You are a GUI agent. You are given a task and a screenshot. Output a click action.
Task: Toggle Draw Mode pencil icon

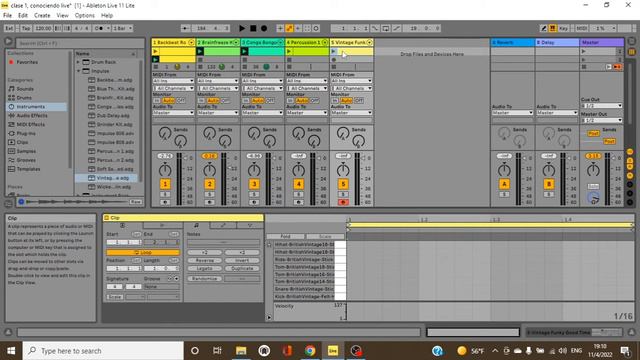(x=543, y=28)
